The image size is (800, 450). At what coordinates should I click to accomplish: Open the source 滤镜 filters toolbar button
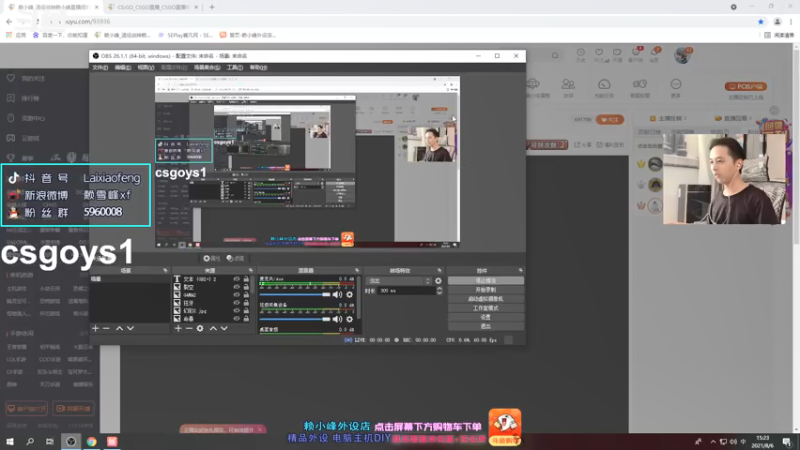(235, 259)
